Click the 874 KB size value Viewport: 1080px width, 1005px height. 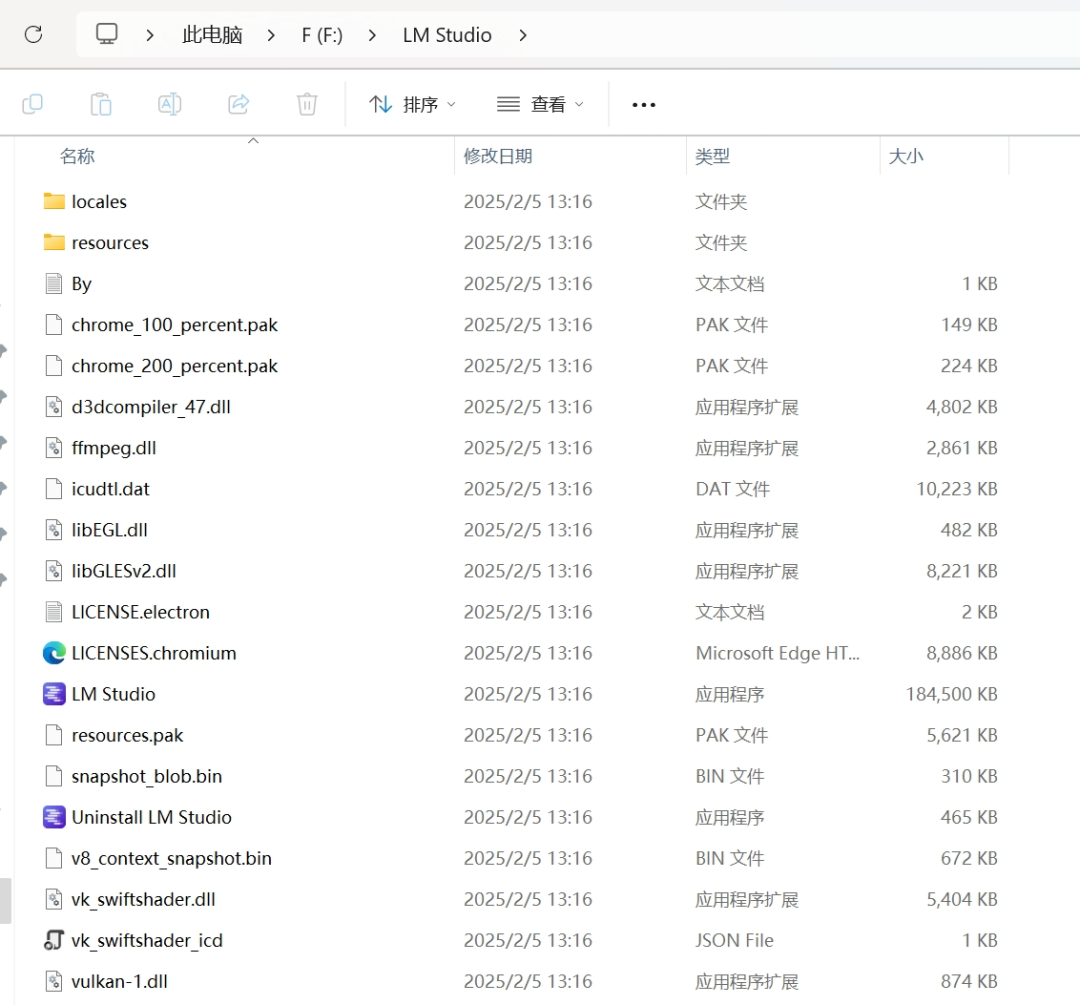click(969, 981)
